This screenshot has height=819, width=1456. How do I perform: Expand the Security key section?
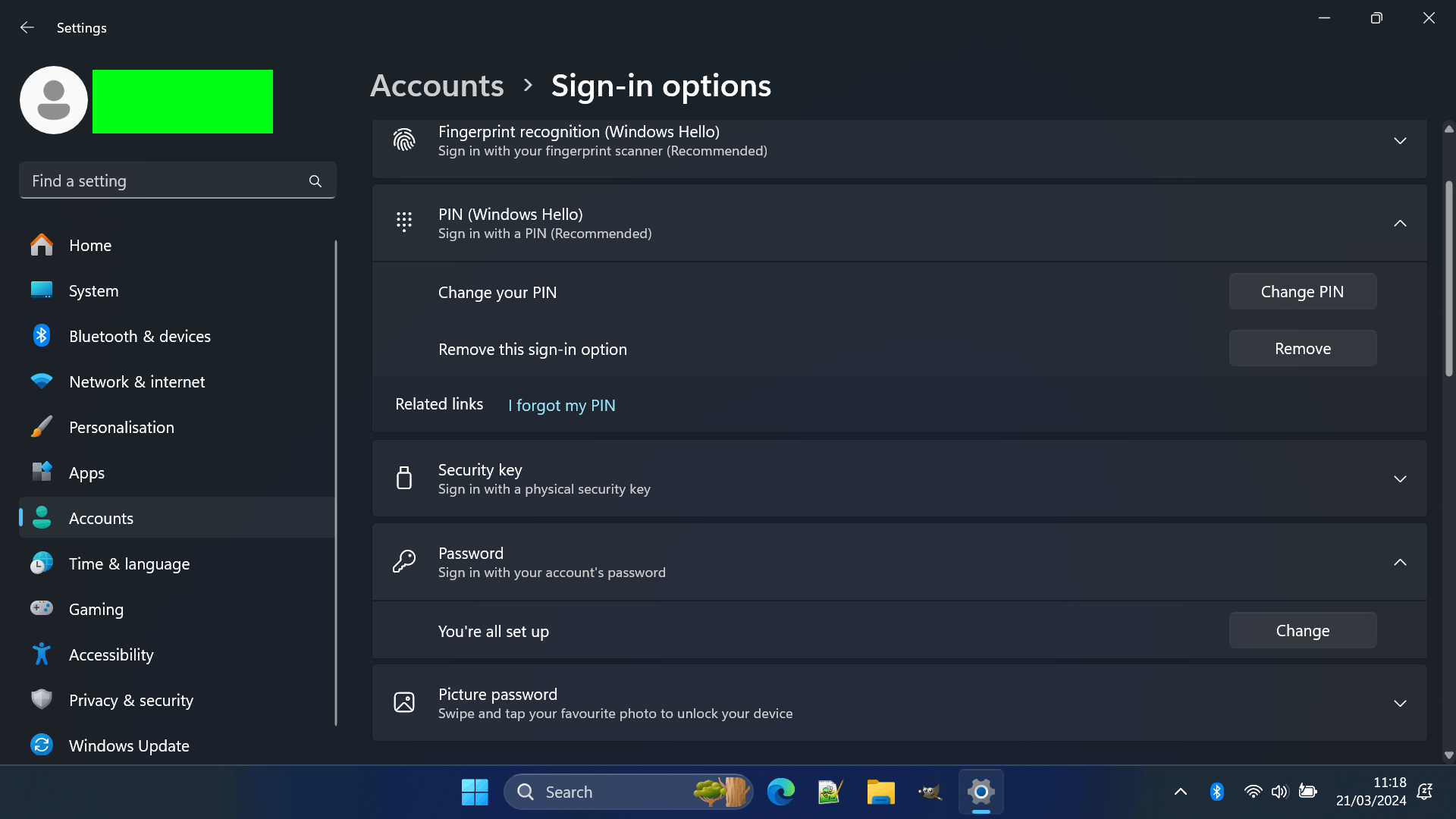(x=1400, y=479)
